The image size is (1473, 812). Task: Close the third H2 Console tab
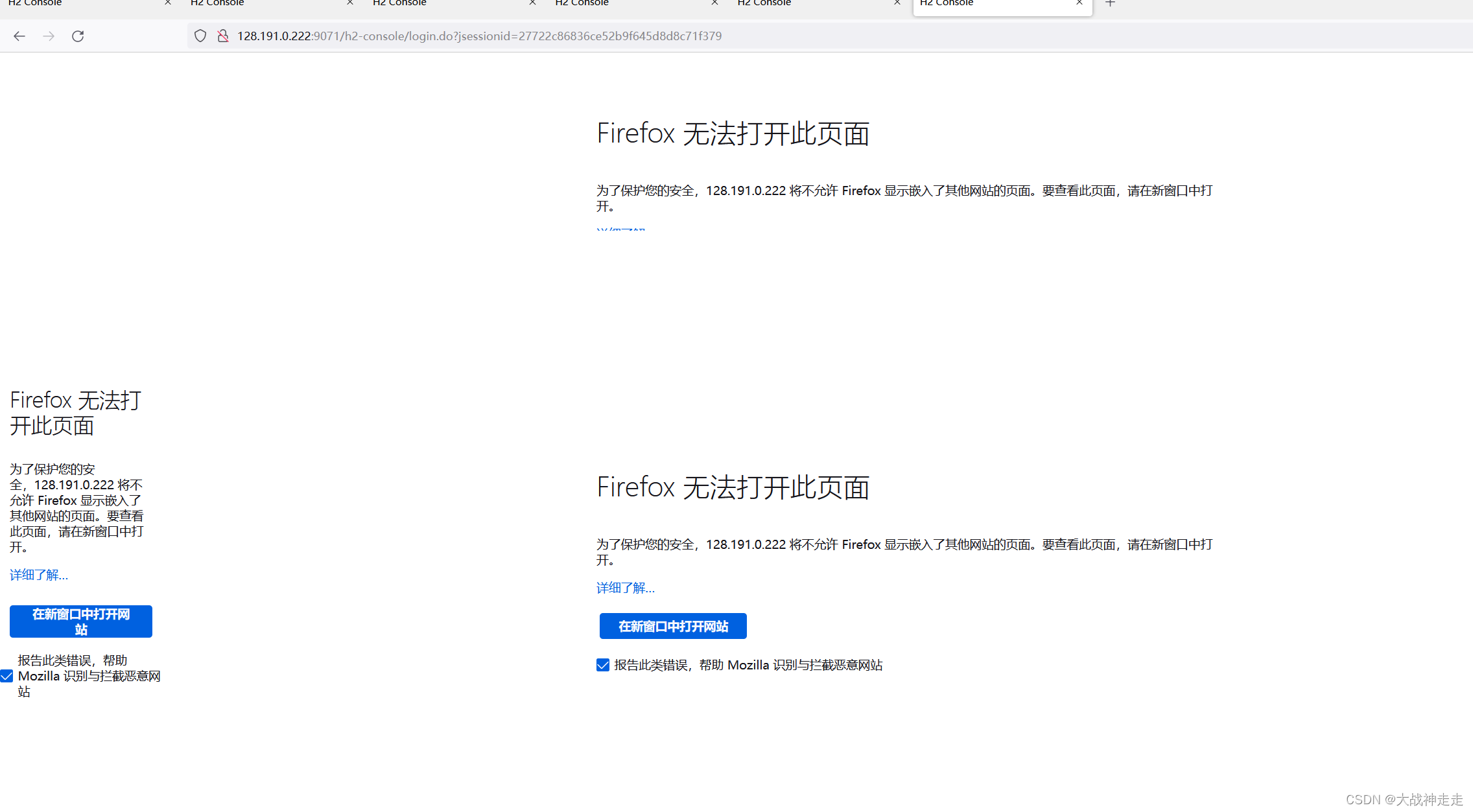tap(532, 3)
